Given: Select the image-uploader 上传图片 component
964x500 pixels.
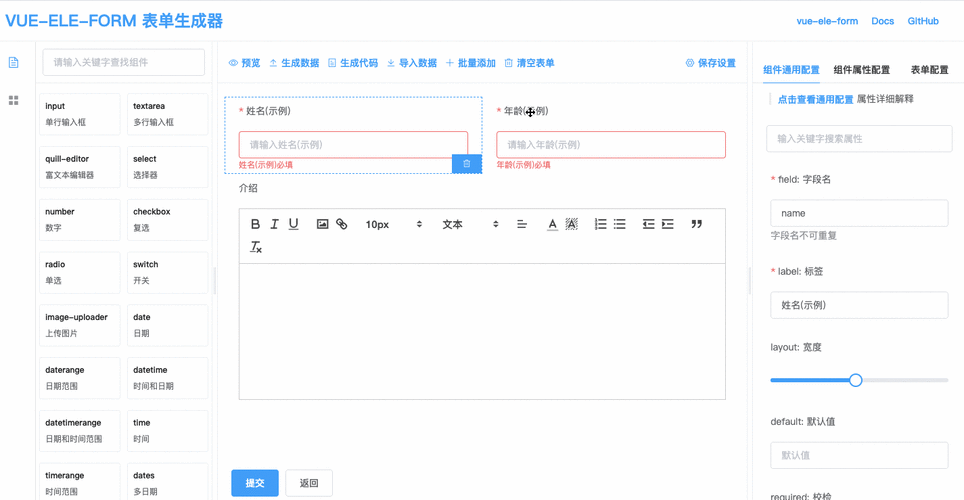Looking at the screenshot, I should point(79,325).
